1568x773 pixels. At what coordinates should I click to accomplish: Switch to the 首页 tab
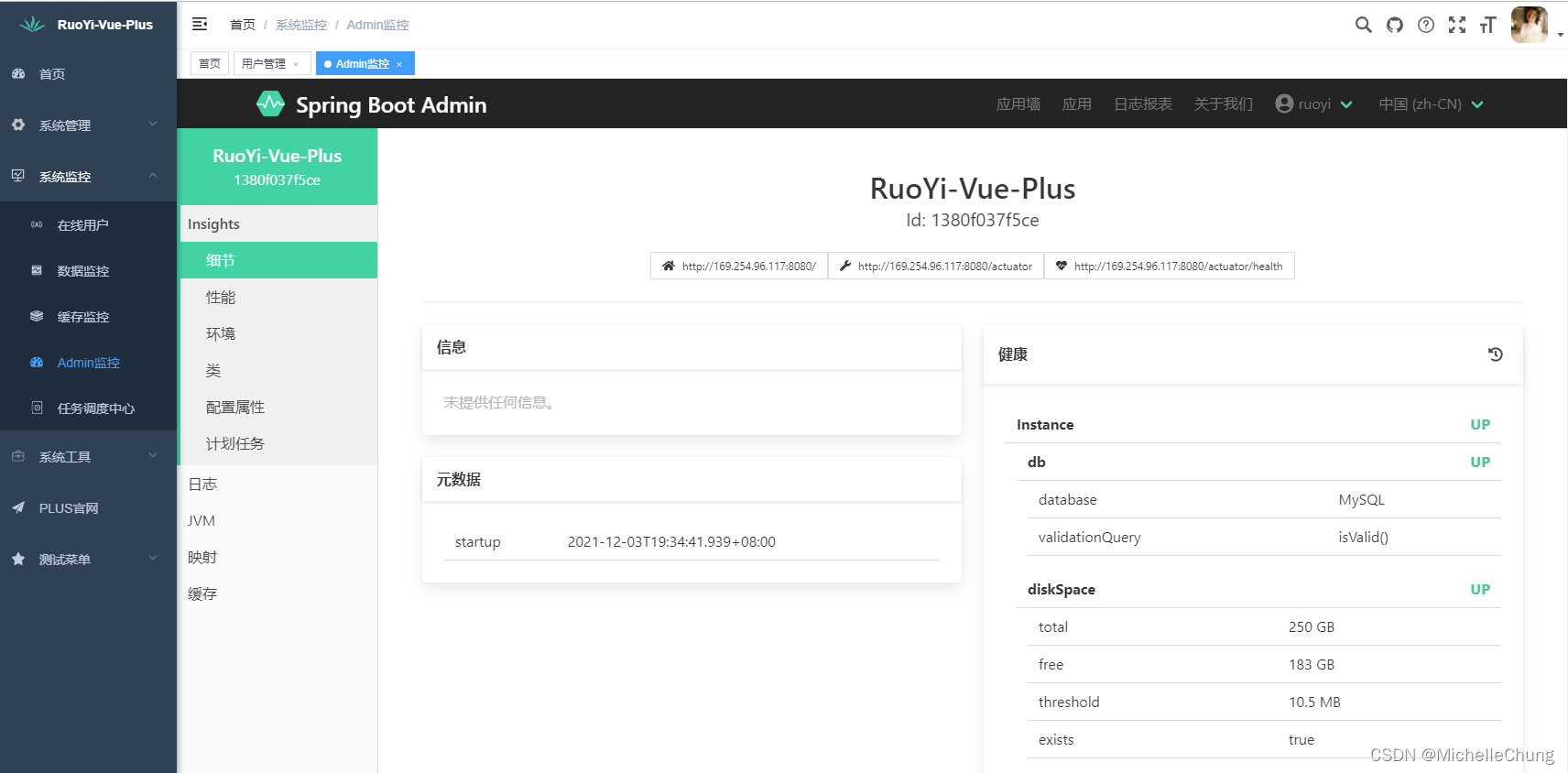point(210,63)
